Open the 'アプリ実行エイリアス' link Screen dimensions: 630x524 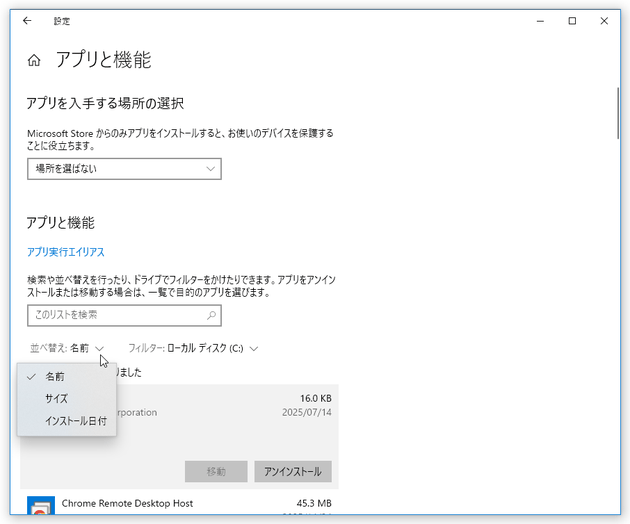[66, 252]
